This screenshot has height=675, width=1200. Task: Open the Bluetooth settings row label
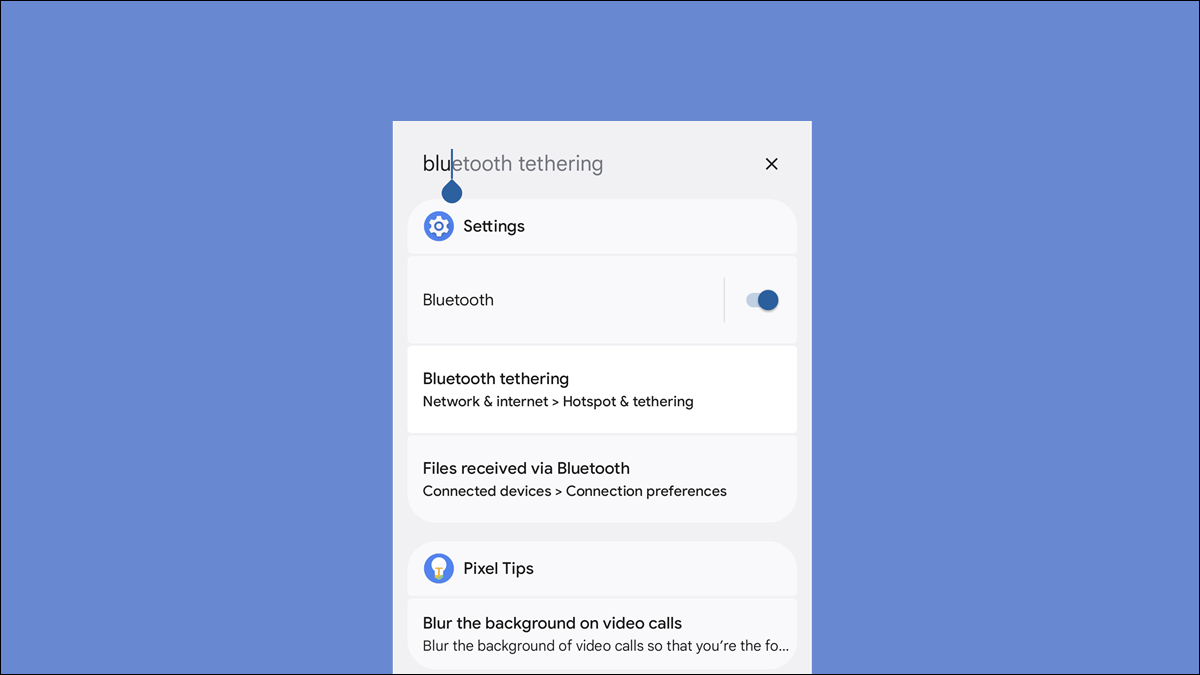tap(458, 300)
